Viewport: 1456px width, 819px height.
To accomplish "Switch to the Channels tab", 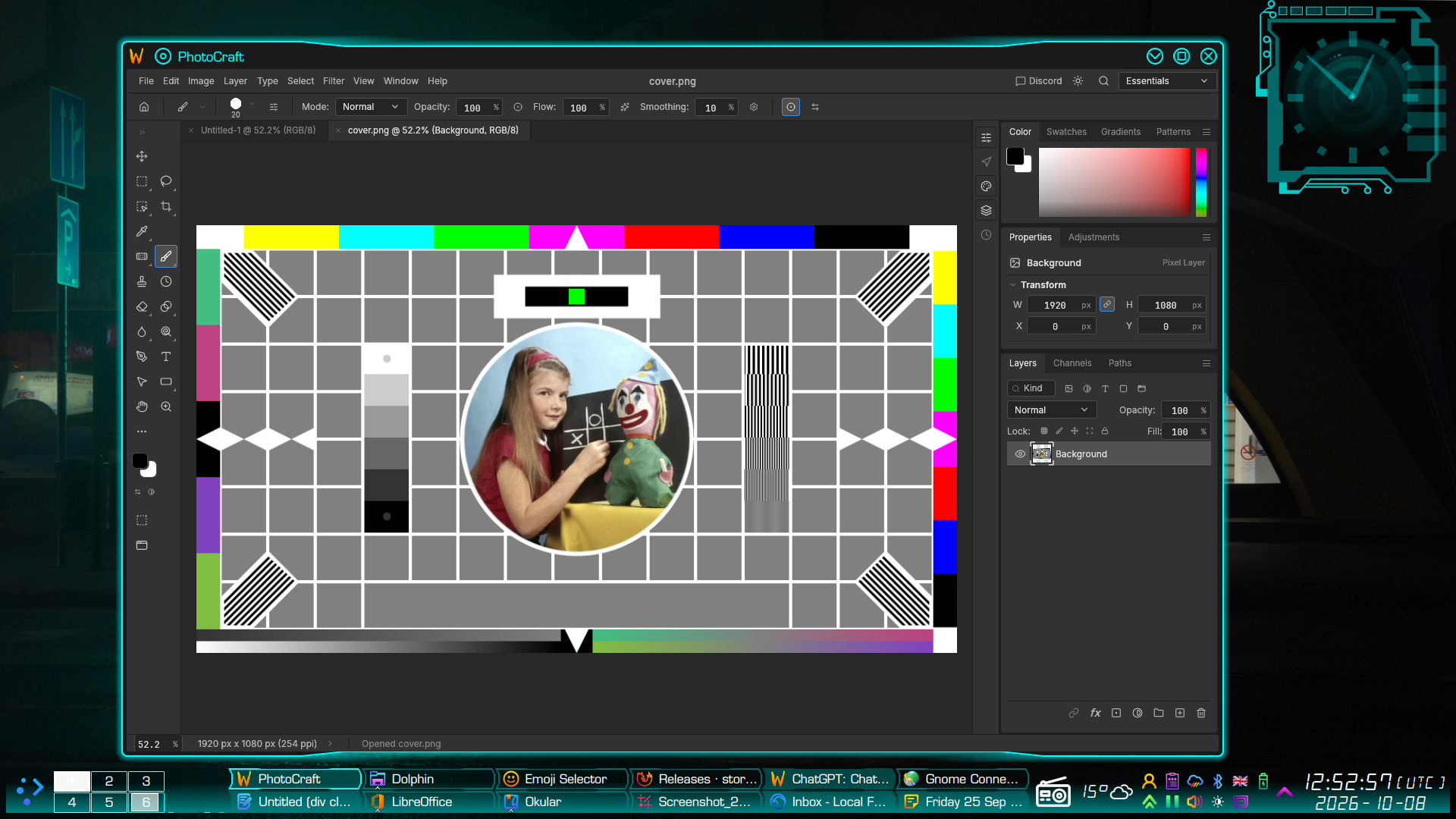I will point(1072,363).
